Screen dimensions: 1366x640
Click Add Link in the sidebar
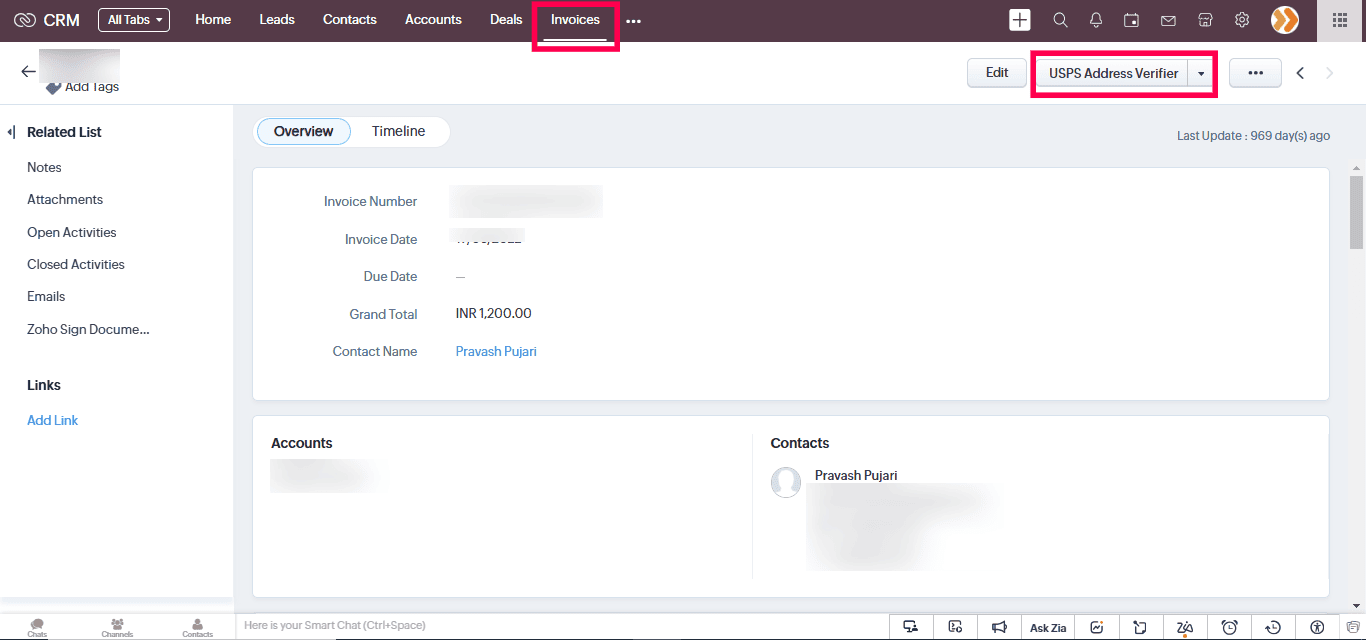52,421
